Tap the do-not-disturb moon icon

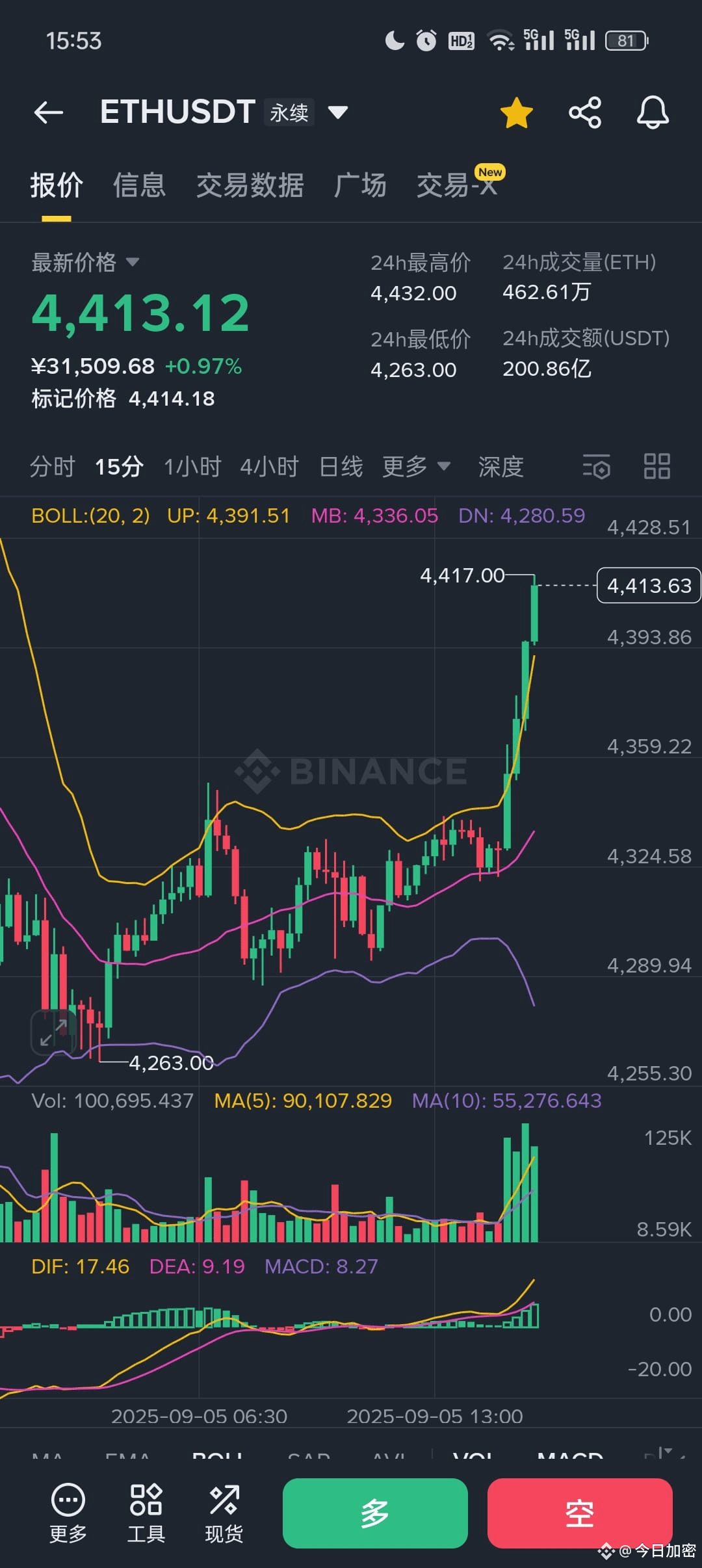(394, 40)
